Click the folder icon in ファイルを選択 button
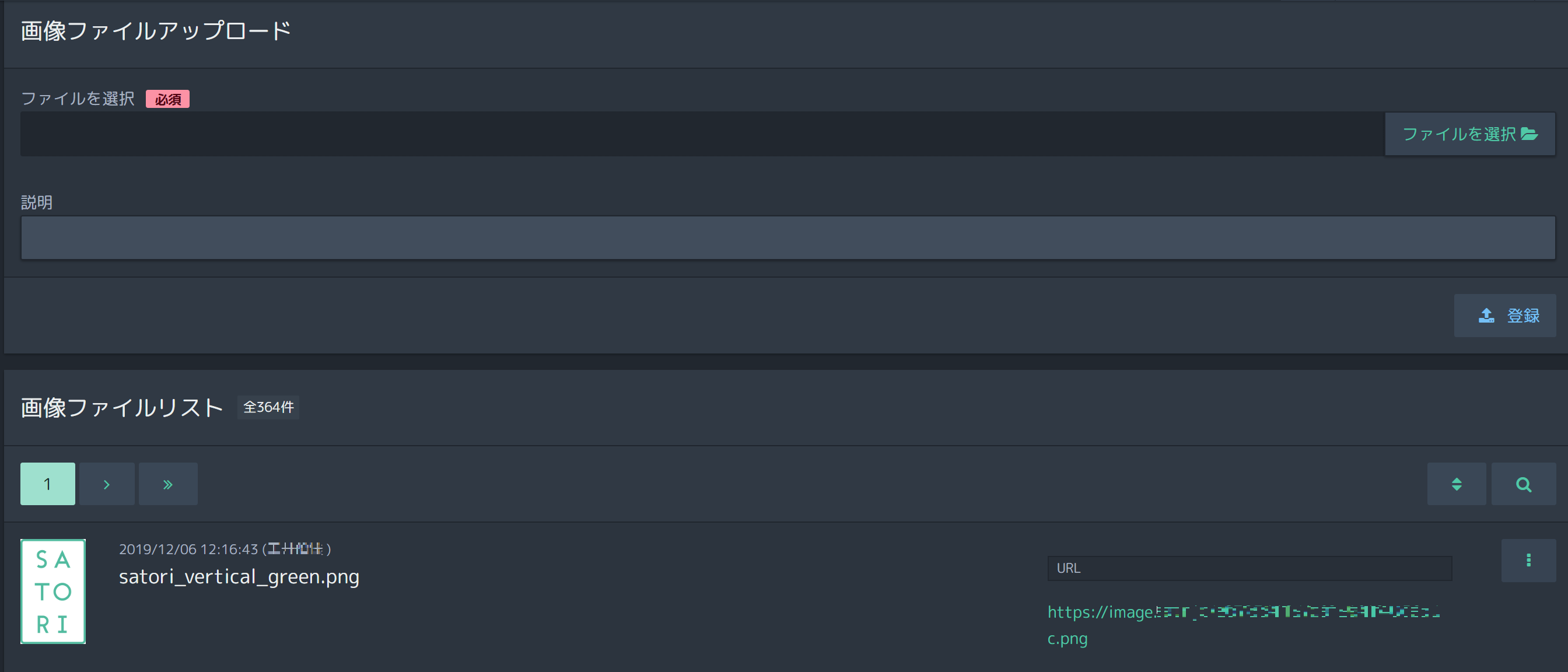The image size is (1568, 672). [x=1529, y=134]
